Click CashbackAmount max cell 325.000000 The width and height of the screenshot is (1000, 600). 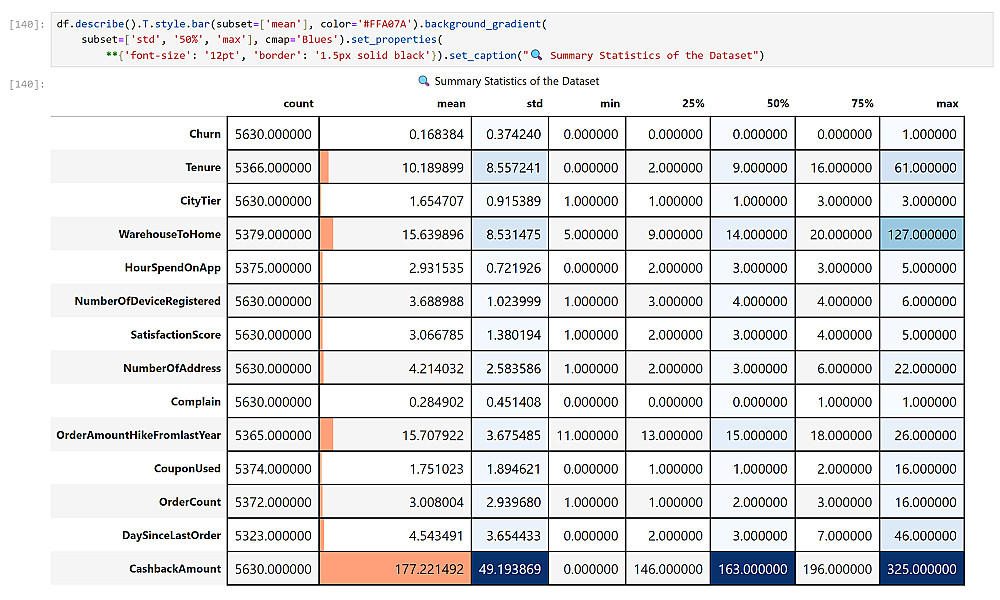pyautogui.click(x=922, y=569)
